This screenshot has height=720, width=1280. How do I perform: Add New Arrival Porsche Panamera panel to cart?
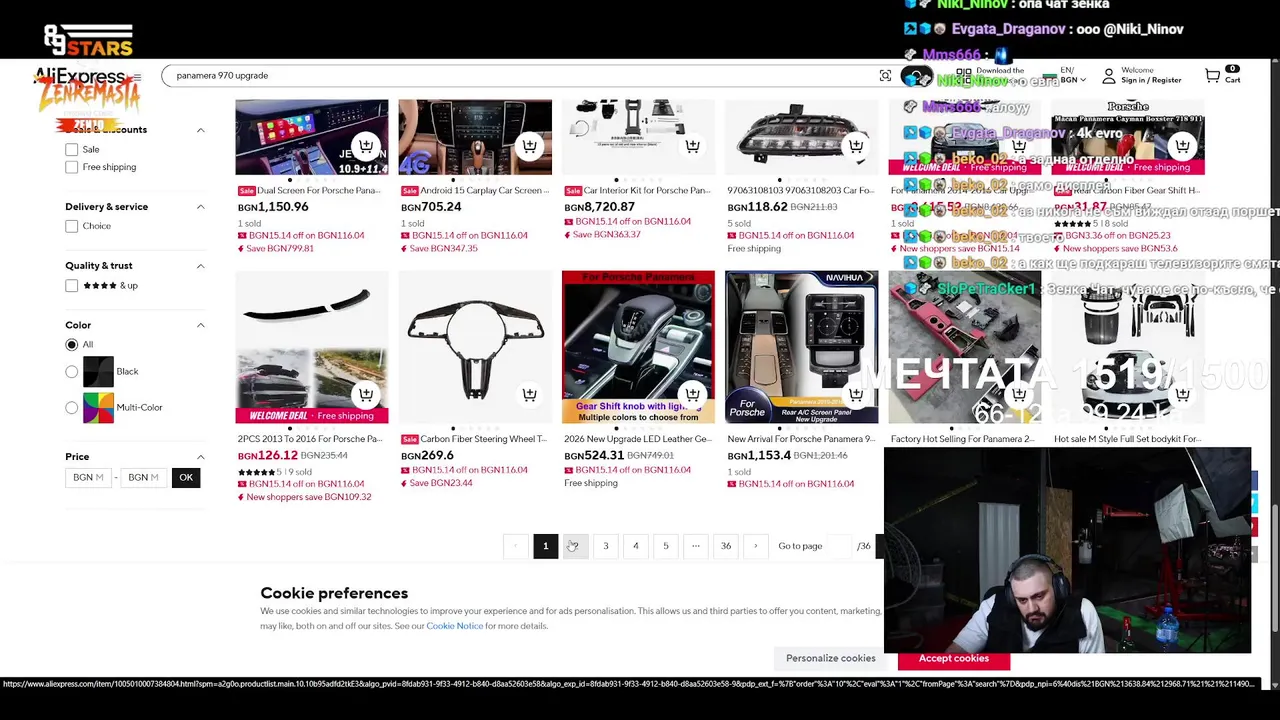(855, 395)
